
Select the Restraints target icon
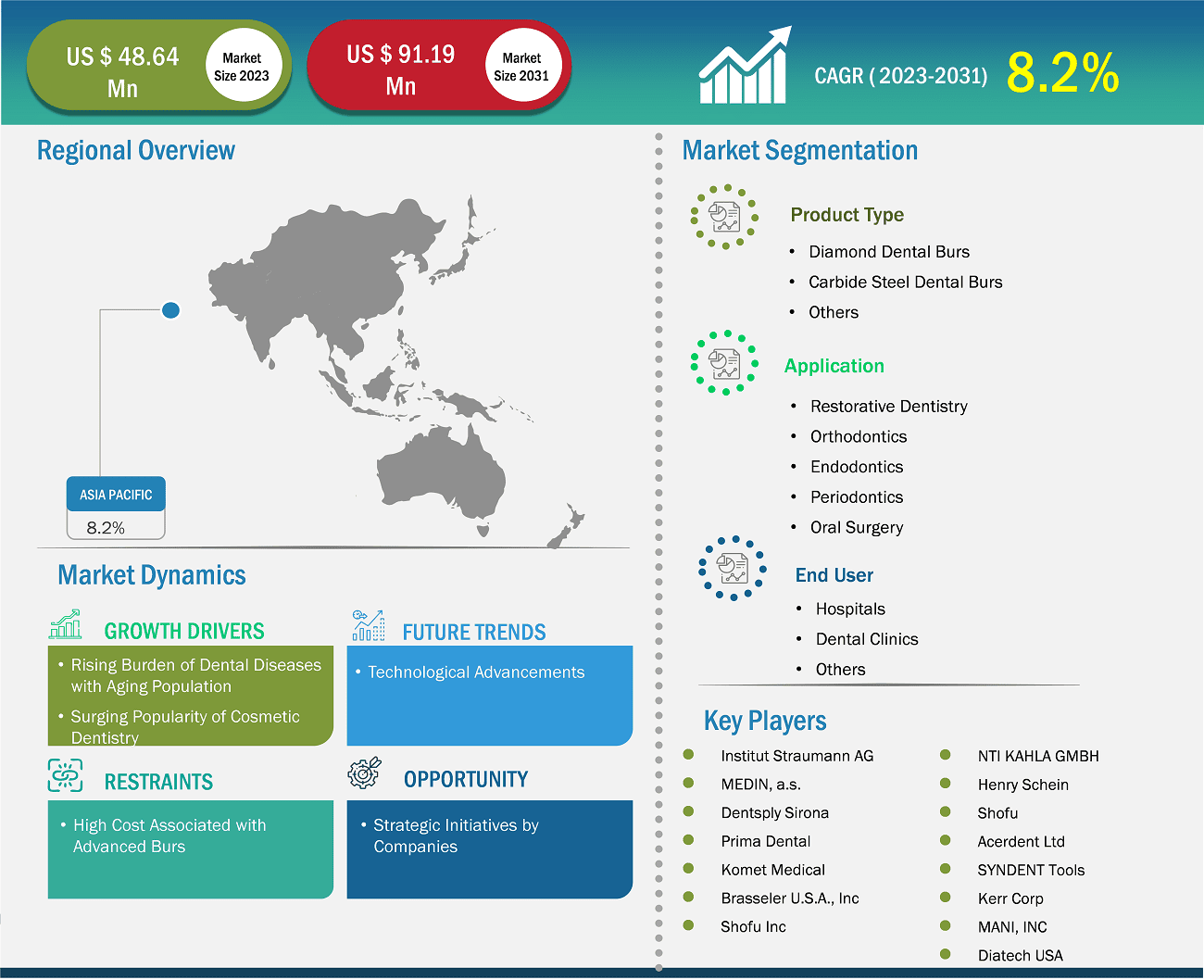(x=64, y=773)
